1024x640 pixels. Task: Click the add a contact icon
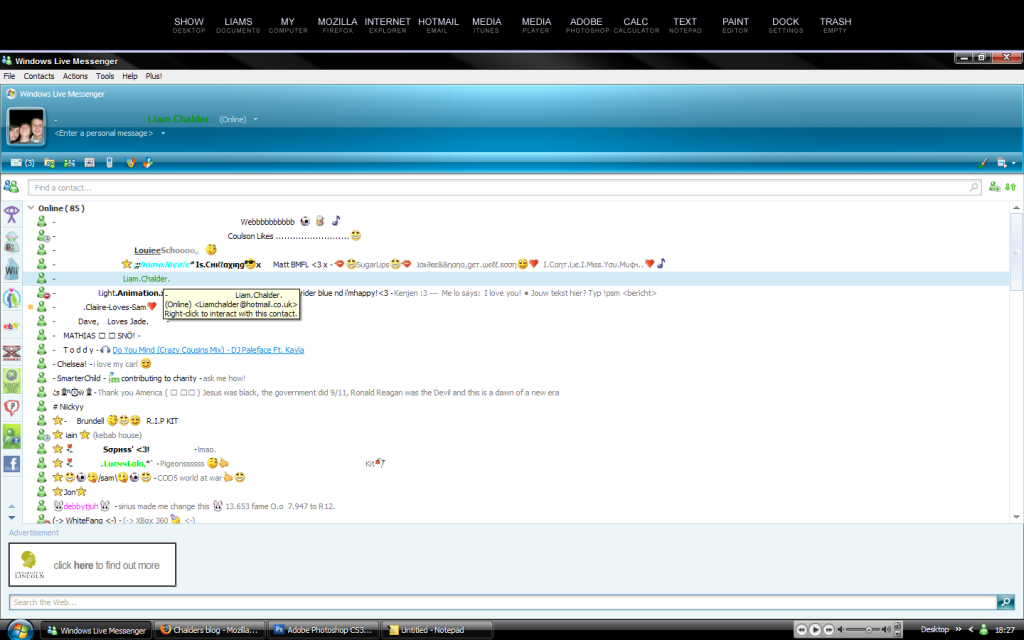click(x=993, y=187)
